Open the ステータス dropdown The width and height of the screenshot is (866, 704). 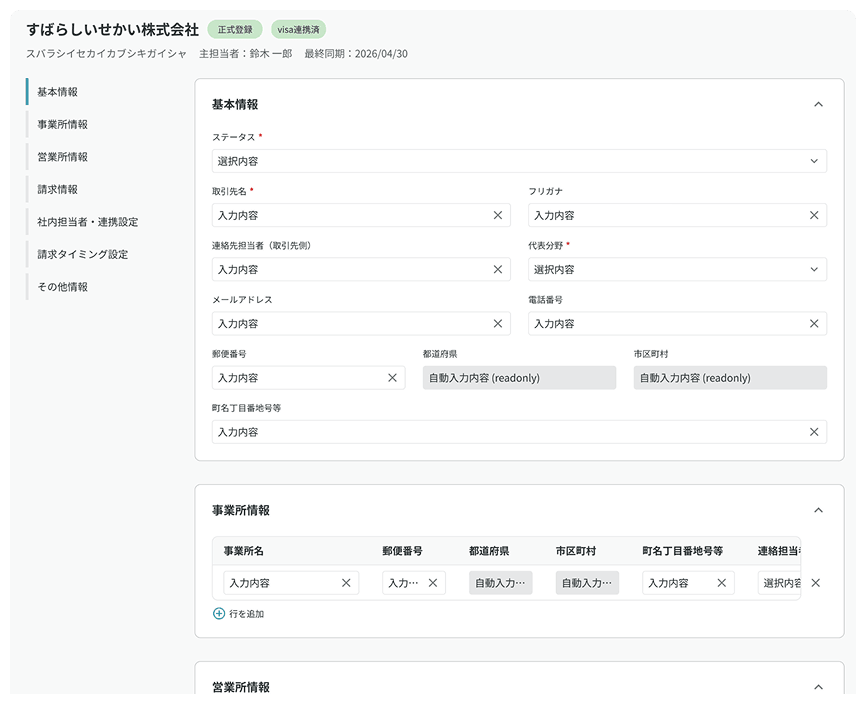pos(519,161)
